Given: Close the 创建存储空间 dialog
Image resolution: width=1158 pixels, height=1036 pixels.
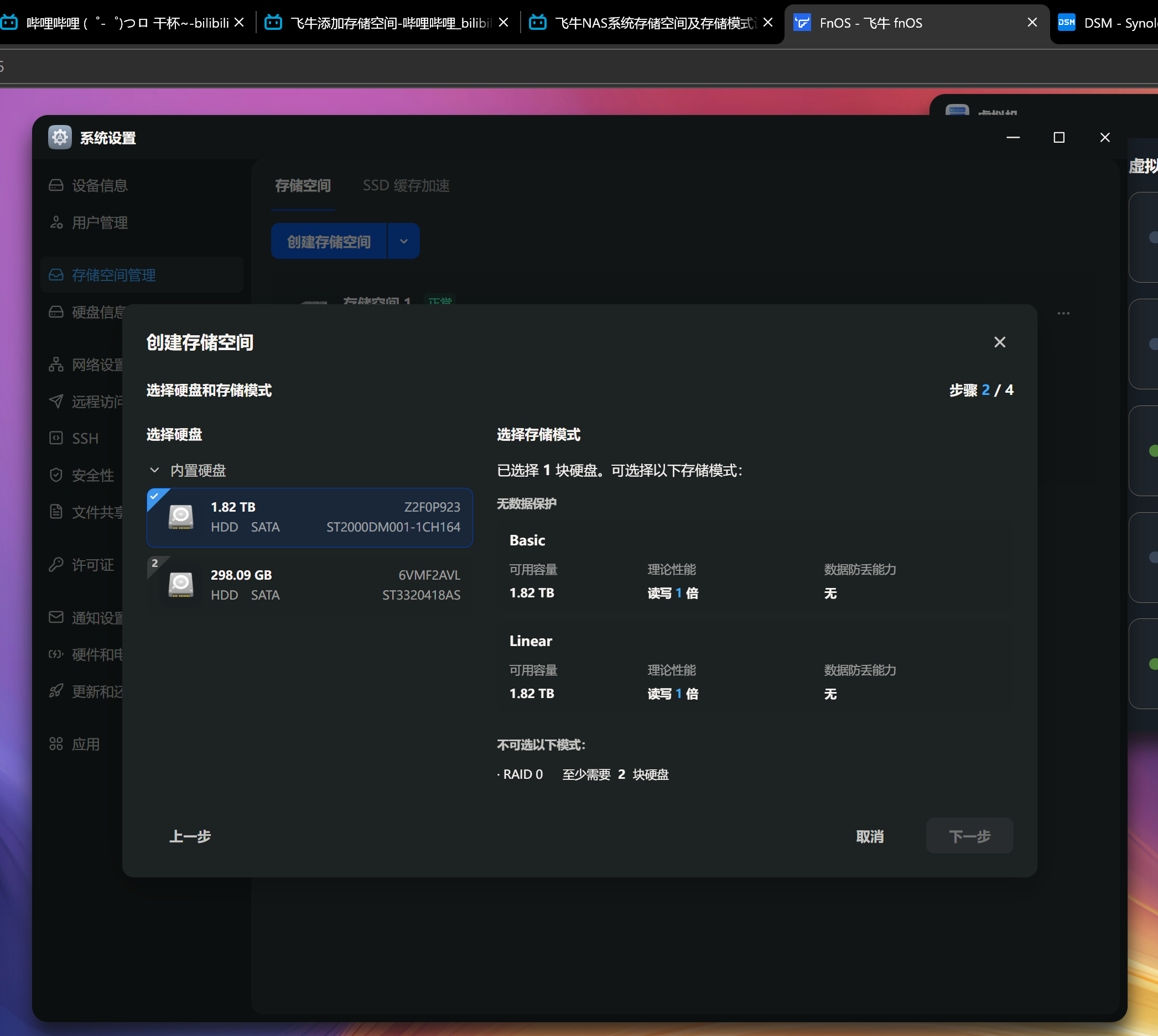Looking at the screenshot, I should tap(999, 342).
